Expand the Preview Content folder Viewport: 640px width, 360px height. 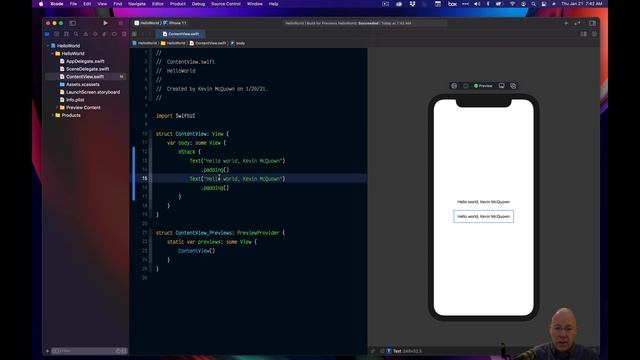point(57,107)
